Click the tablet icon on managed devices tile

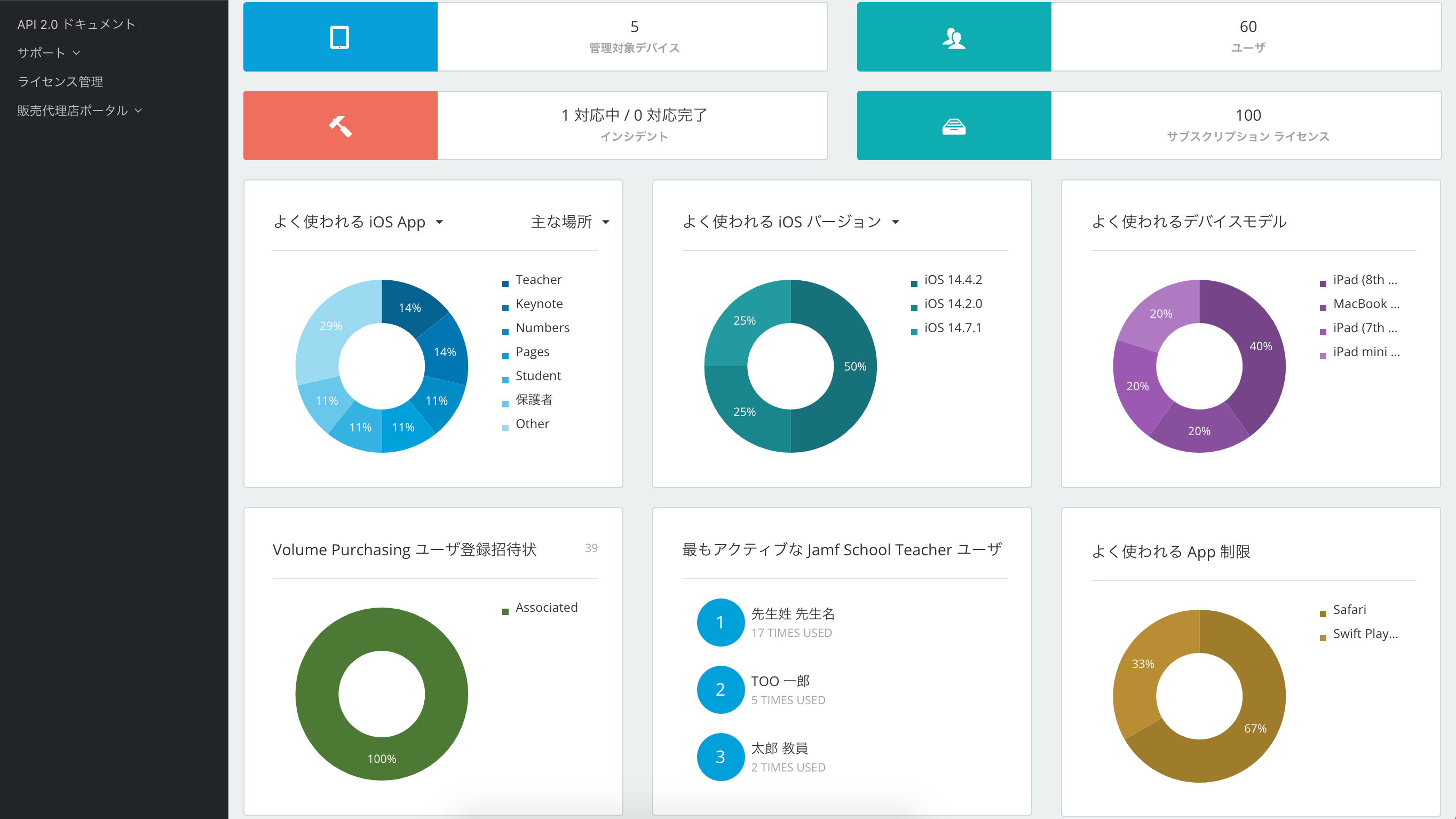tap(339, 37)
